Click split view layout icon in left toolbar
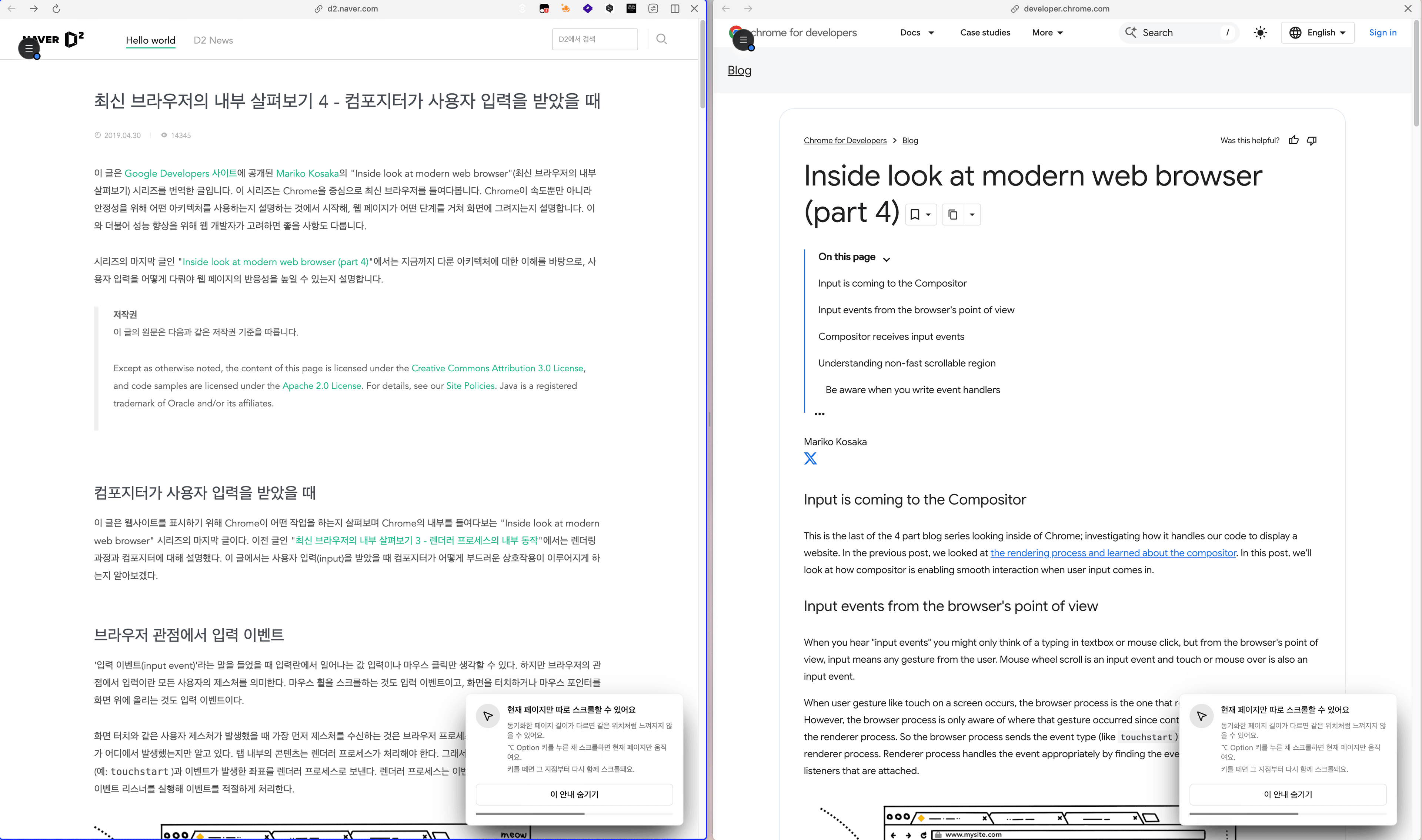The width and height of the screenshot is (1422, 840). [675, 9]
